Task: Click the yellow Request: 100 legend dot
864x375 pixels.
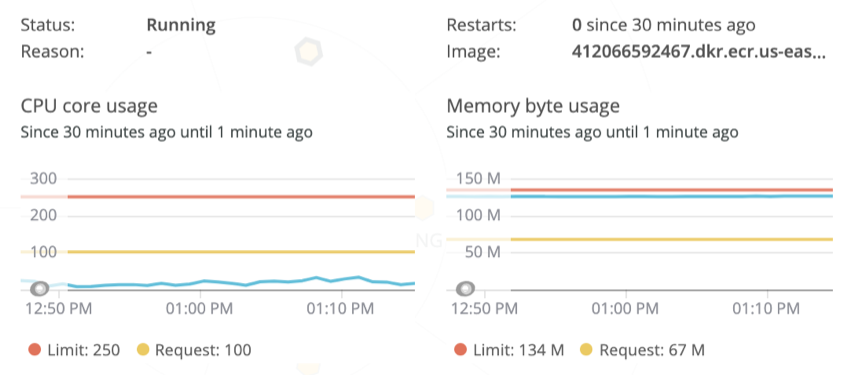Action: click(143, 350)
